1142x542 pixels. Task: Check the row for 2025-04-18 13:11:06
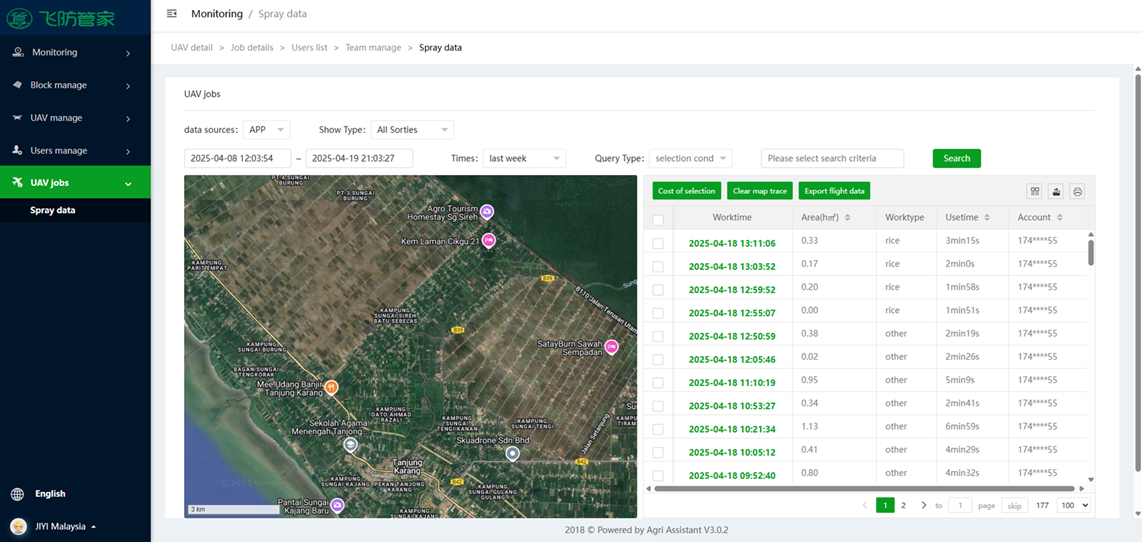658,243
